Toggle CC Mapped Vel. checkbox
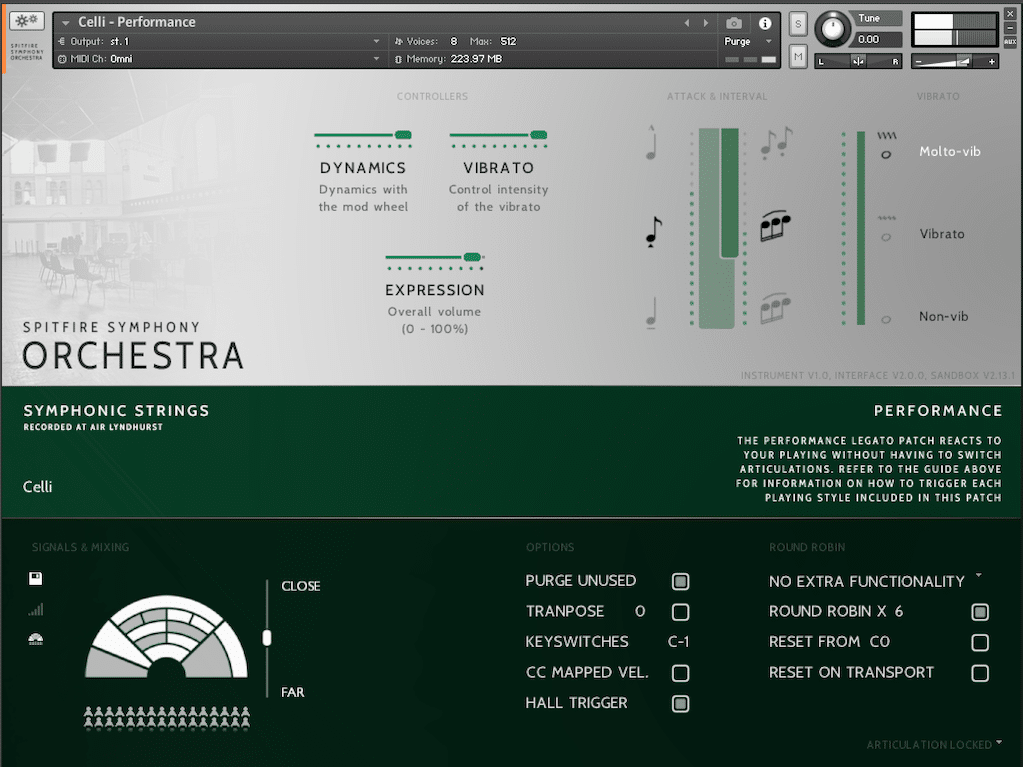This screenshot has width=1023, height=767. (680, 673)
